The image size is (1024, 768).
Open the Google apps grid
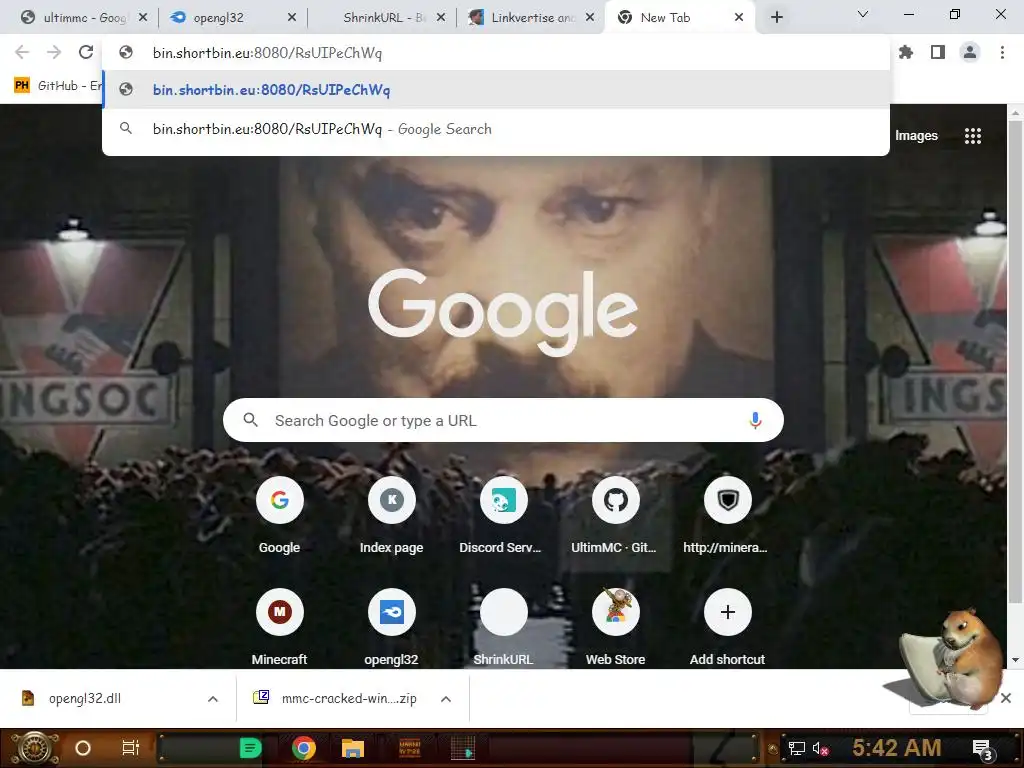[x=972, y=136]
